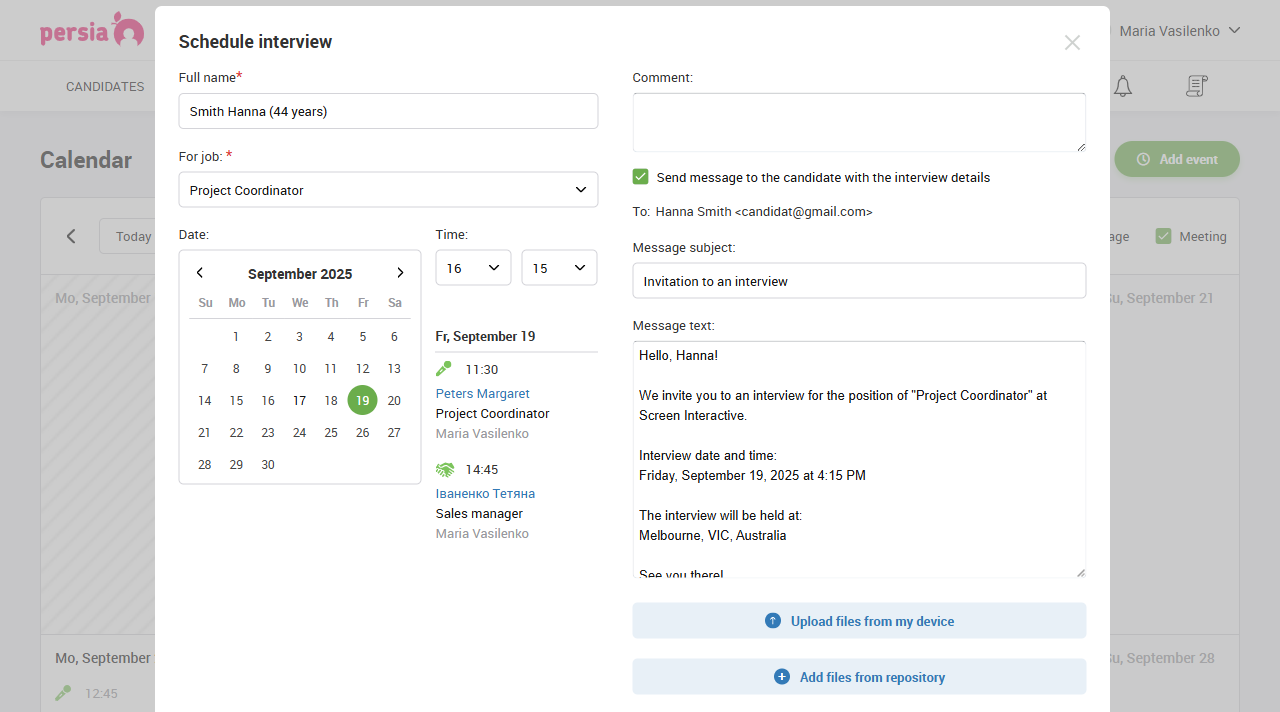Click the Persia logo in the header

pyautogui.click(x=92, y=30)
